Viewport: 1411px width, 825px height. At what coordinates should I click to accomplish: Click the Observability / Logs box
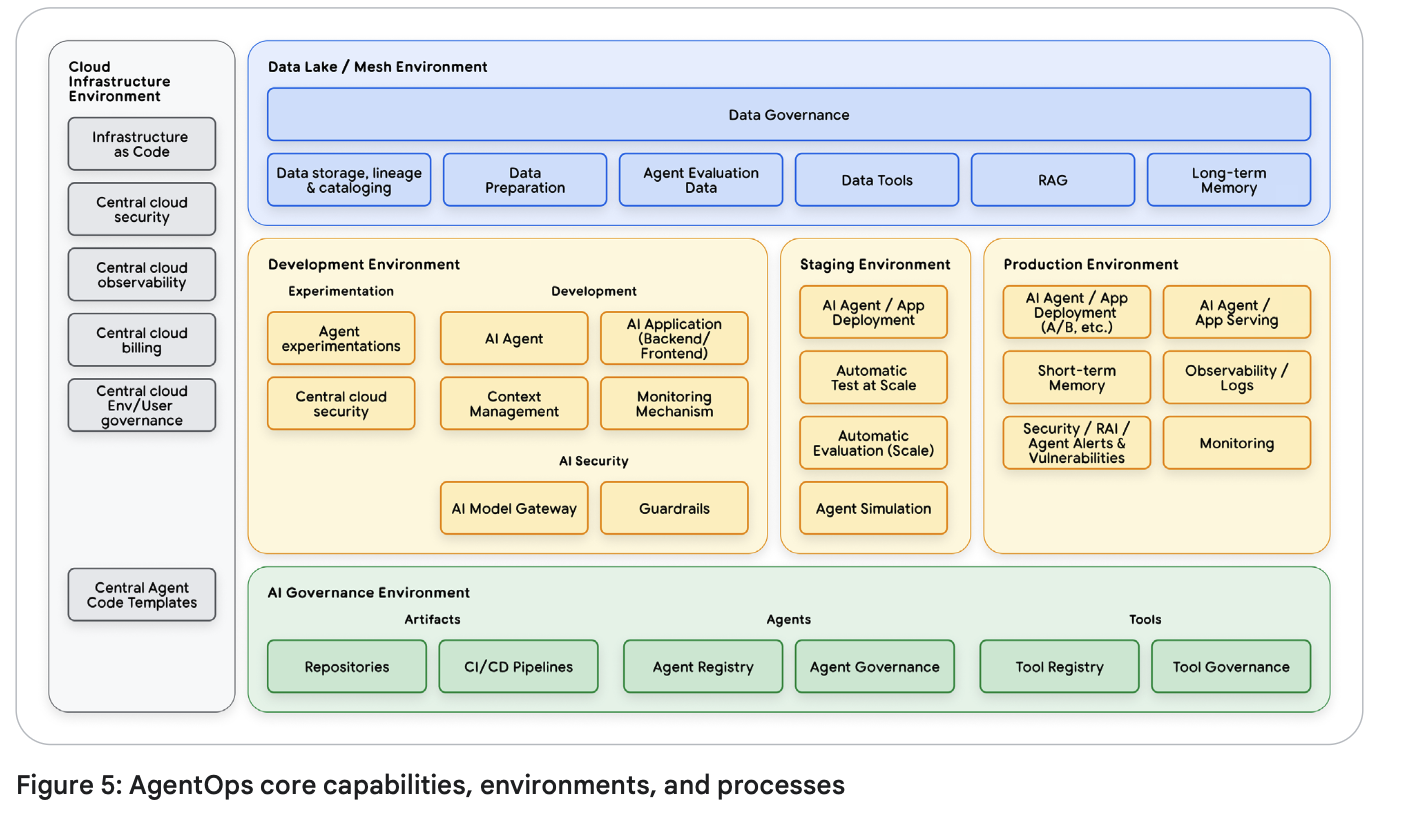[x=1236, y=377]
